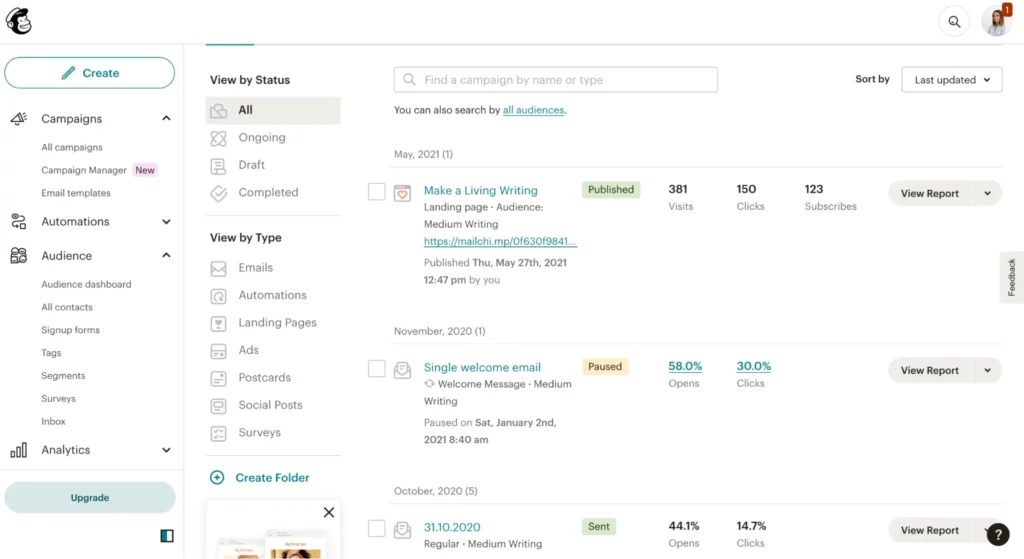The image size is (1024, 559).
Task: Open Email templates in sidebar
Action: [x=76, y=193]
